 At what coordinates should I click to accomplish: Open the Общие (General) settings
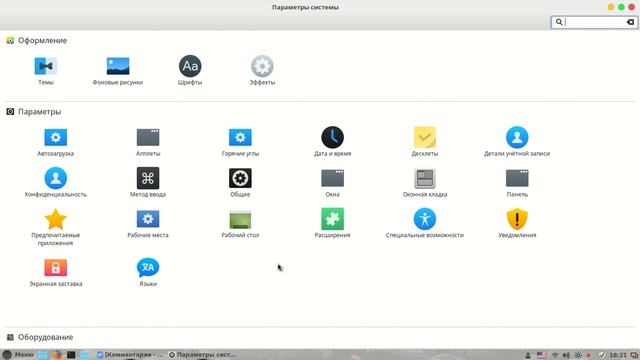pos(240,183)
